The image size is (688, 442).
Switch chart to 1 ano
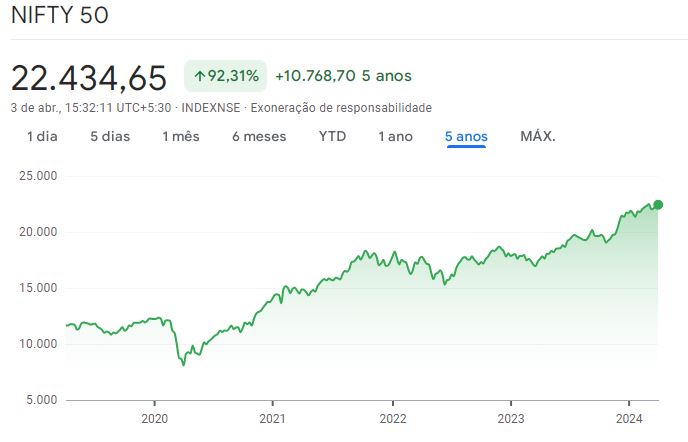395,136
